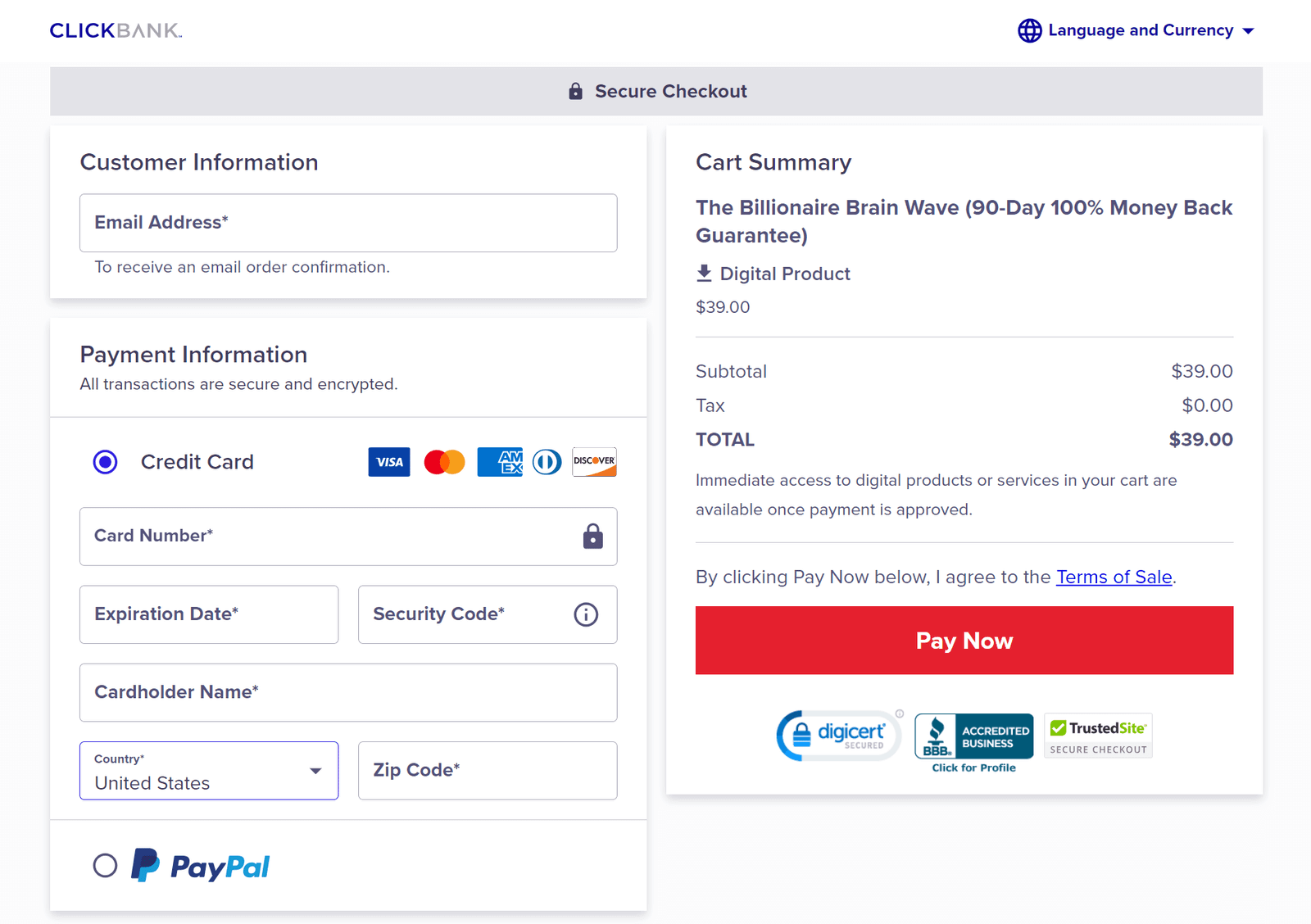Select the Visa card icon
Viewport: 1311px width, 924px height.
388,461
